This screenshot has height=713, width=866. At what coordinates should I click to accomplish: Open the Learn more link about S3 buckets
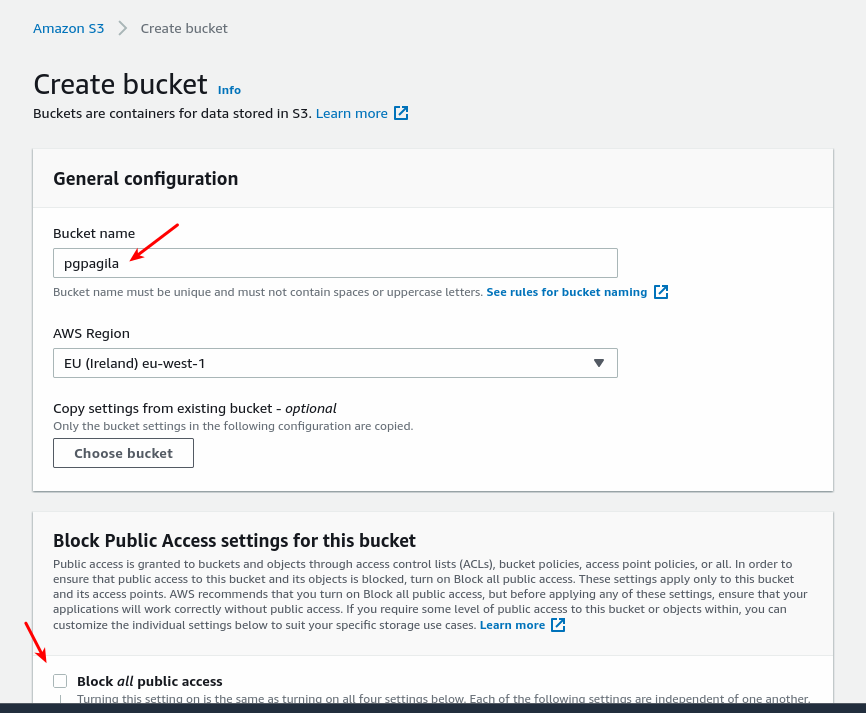coord(351,113)
